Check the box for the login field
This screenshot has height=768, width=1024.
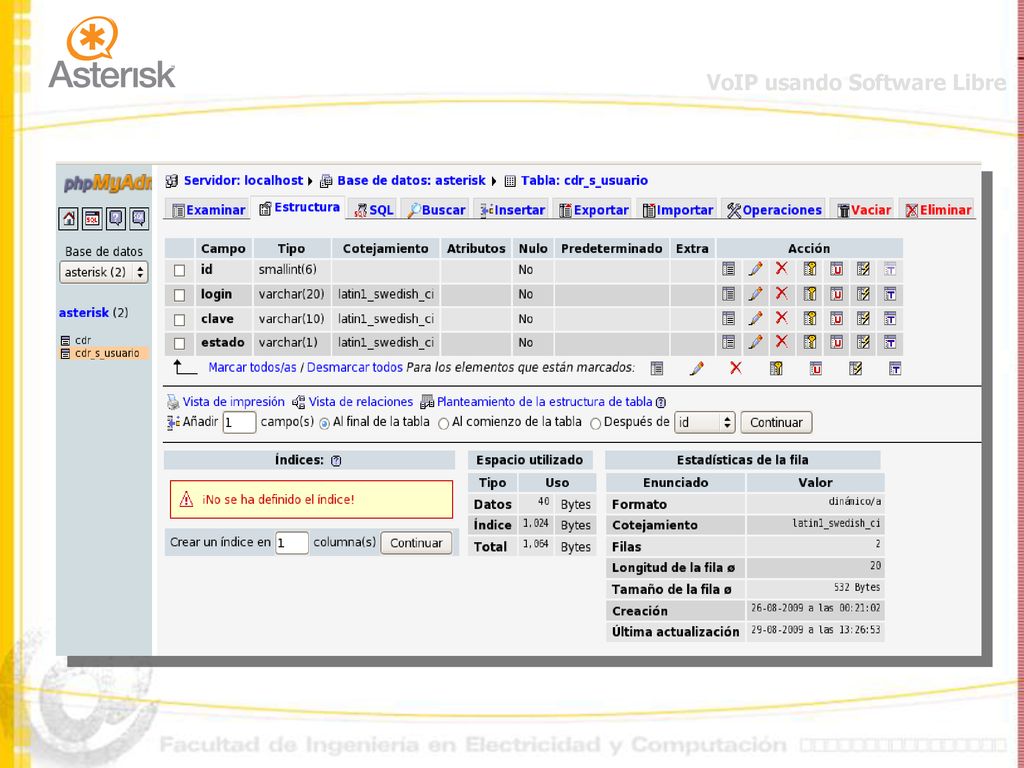tap(180, 295)
